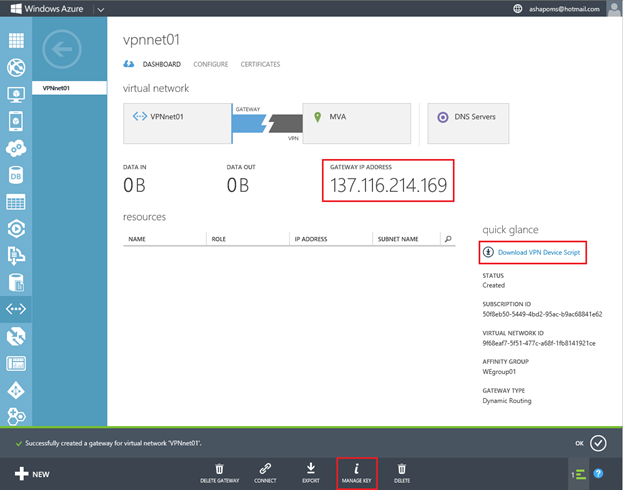Click the gateway VPN connection graphic

267,124
